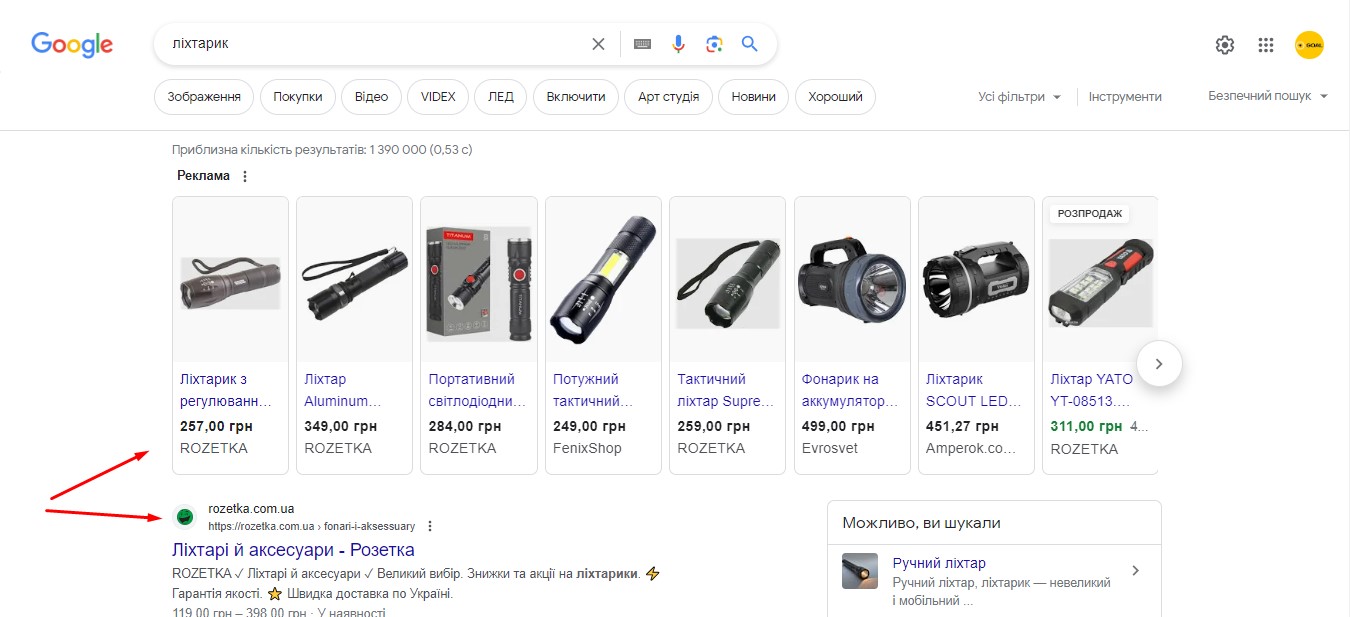Image resolution: width=1350 pixels, height=617 pixels.
Task: Switch to the Відео filter chip
Action: 371,97
